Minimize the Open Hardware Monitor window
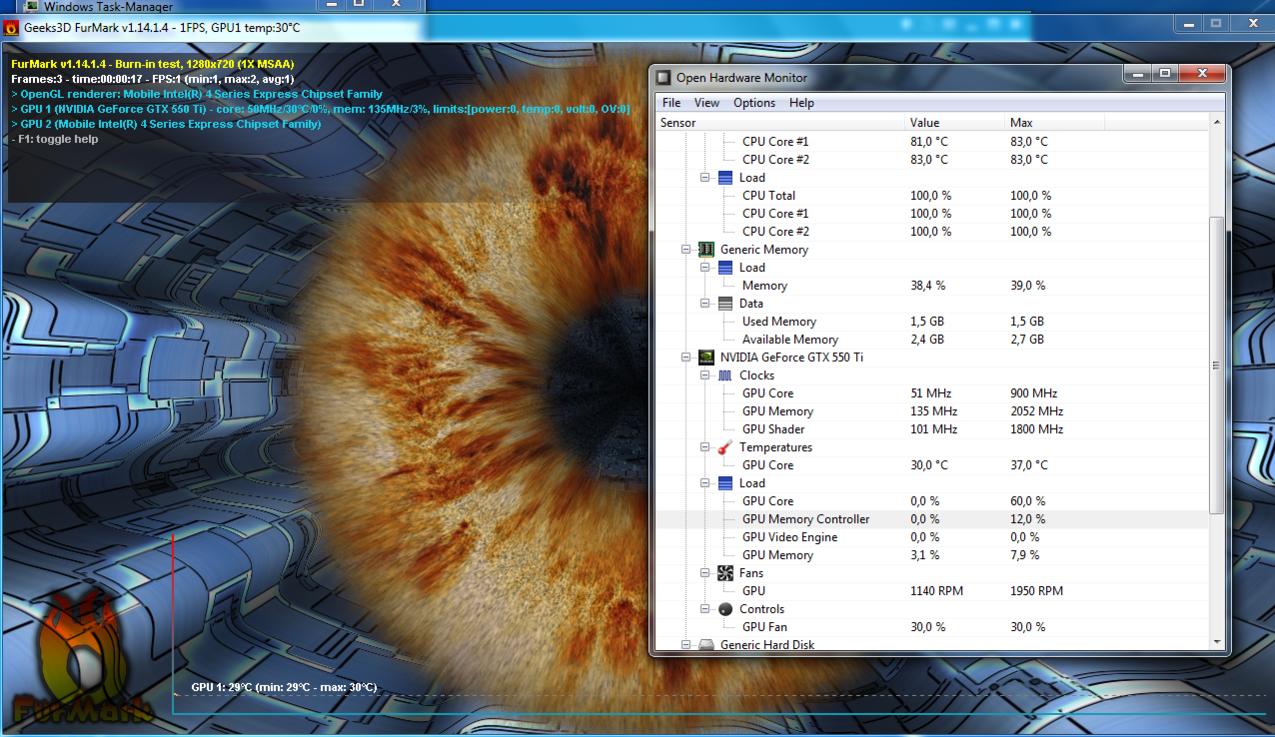 [1138, 74]
